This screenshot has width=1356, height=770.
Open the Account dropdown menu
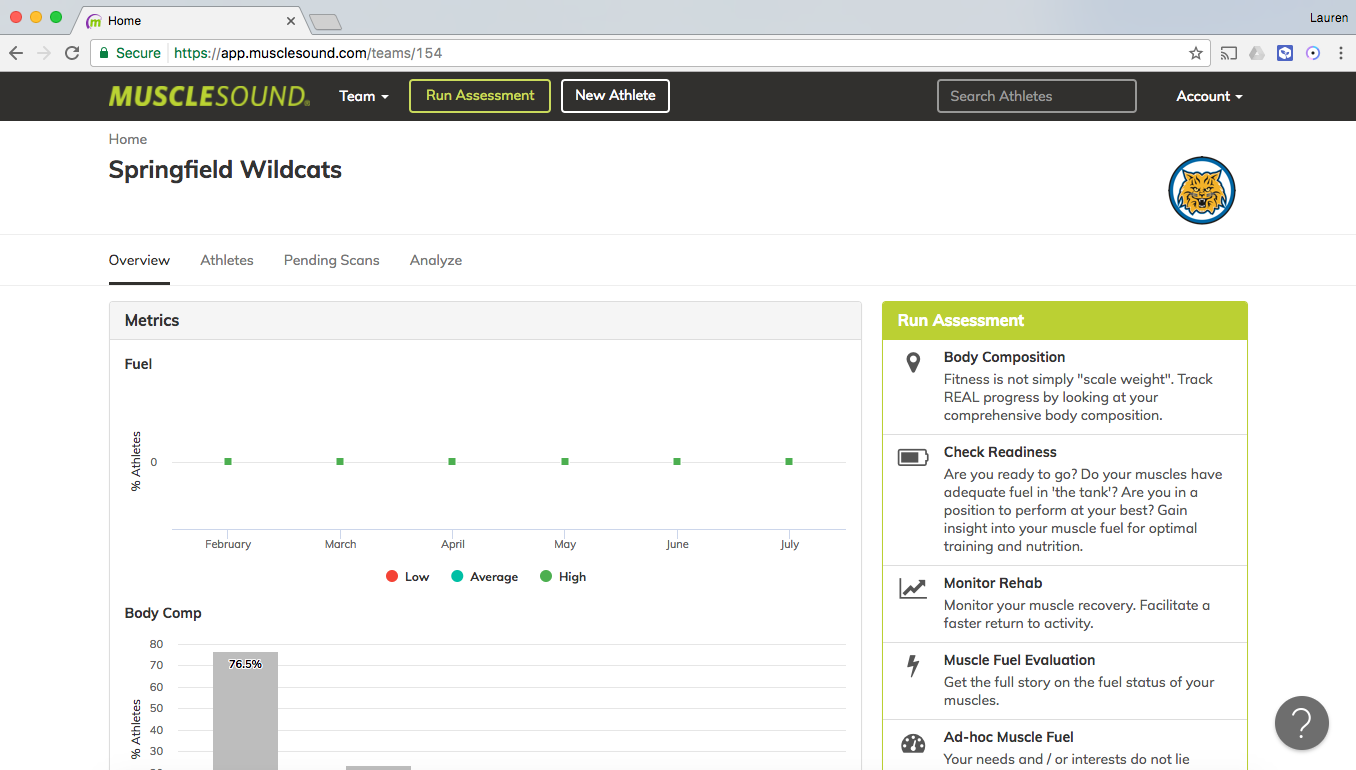1209,96
